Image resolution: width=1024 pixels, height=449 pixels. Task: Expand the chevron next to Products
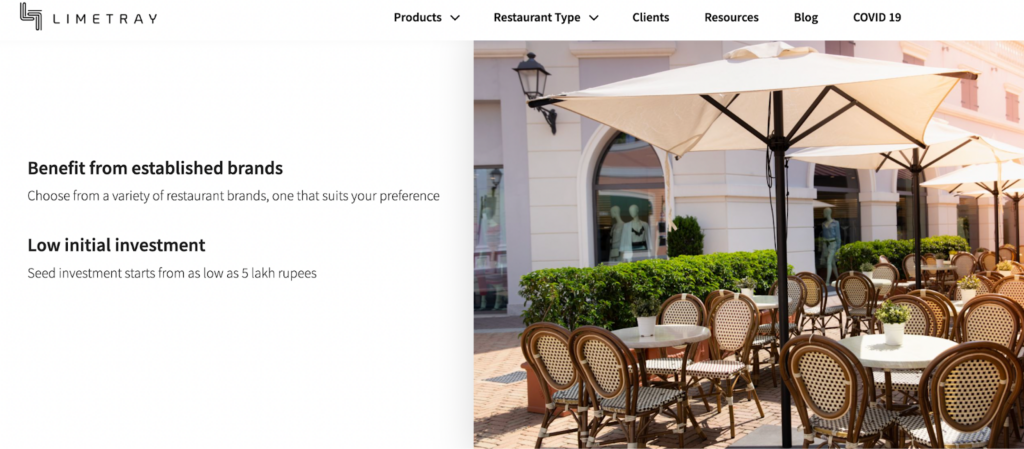[x=455, y=18]
